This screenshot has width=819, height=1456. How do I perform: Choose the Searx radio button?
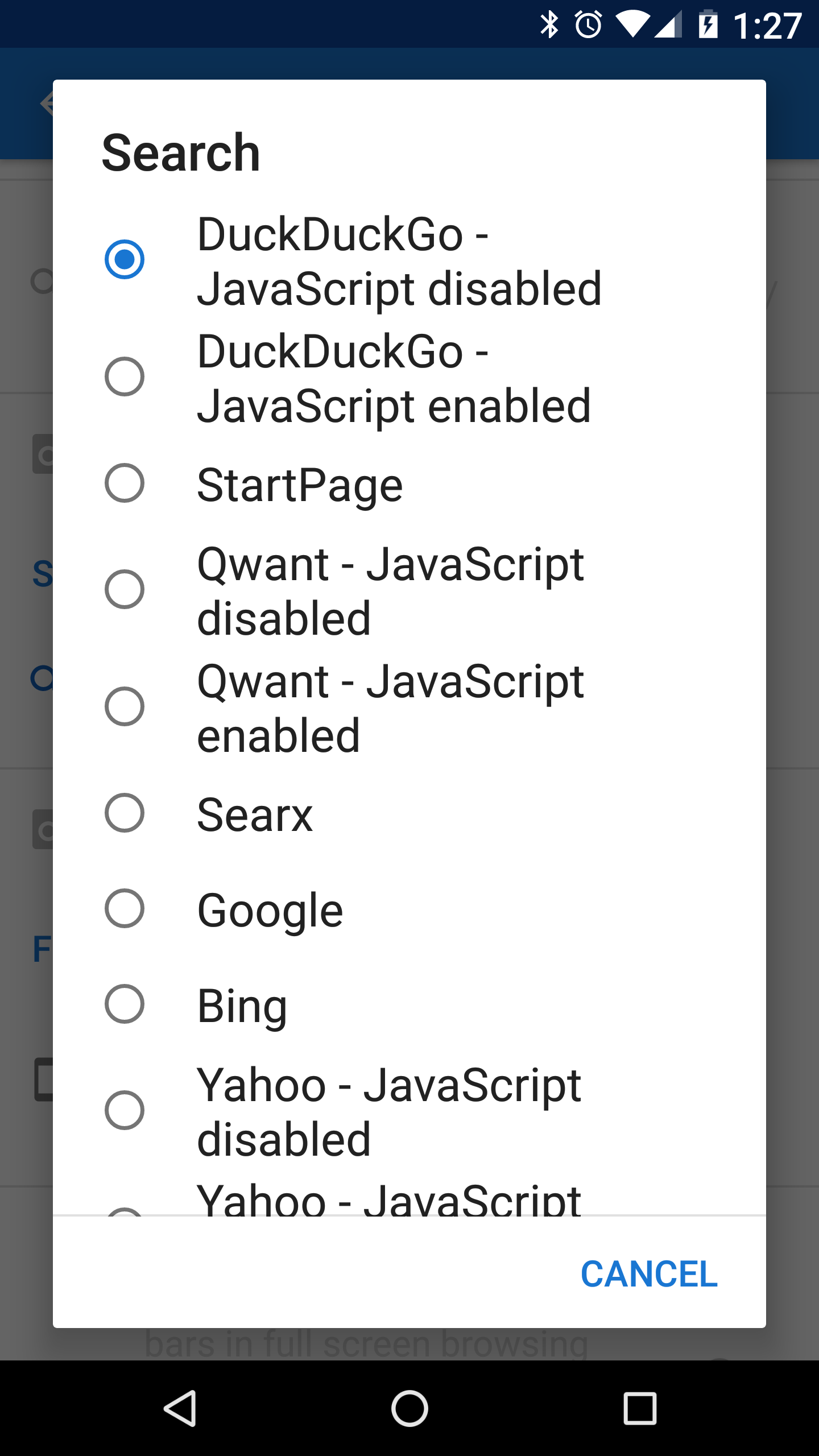125,813
